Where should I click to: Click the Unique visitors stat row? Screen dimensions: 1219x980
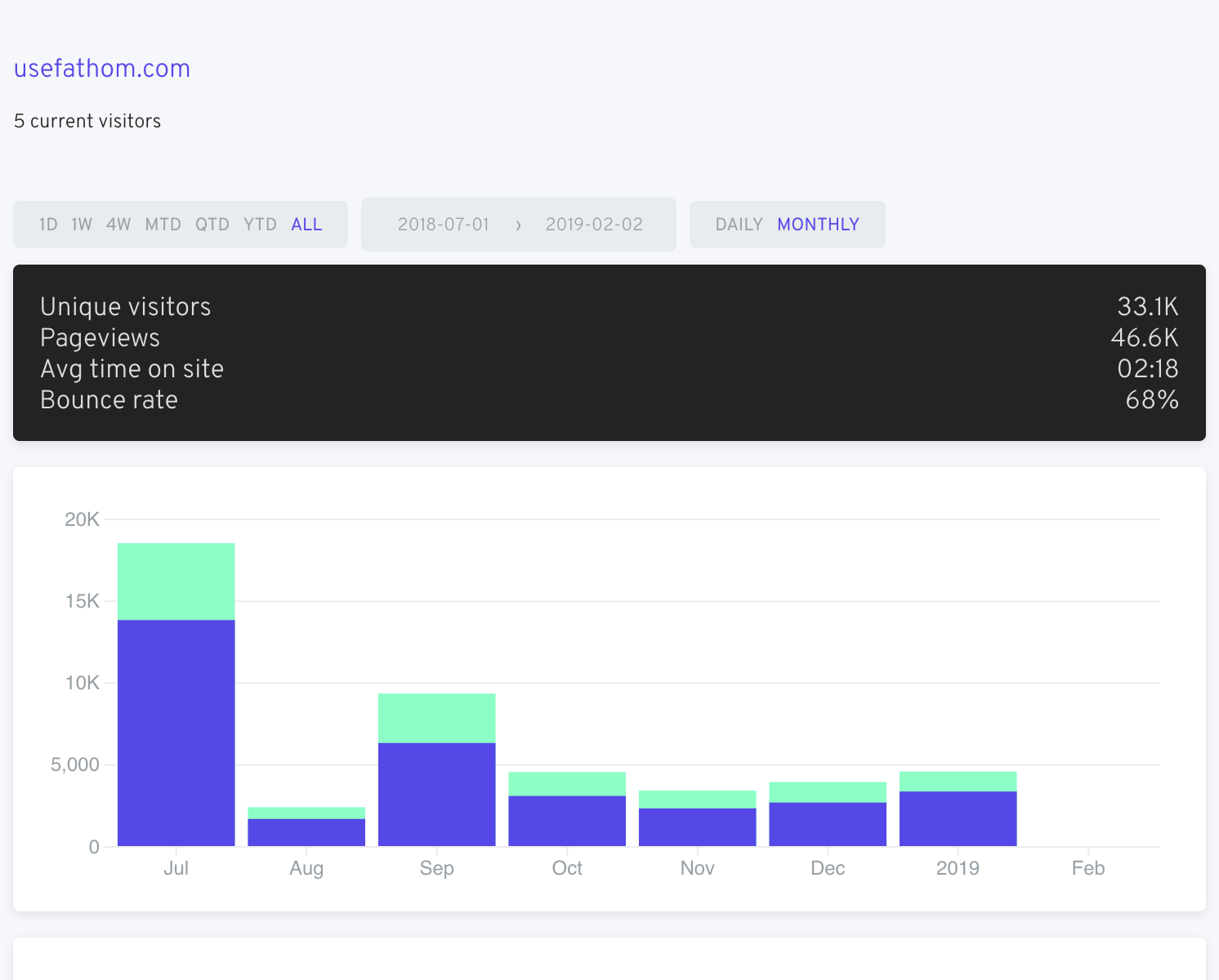(126, 307)
